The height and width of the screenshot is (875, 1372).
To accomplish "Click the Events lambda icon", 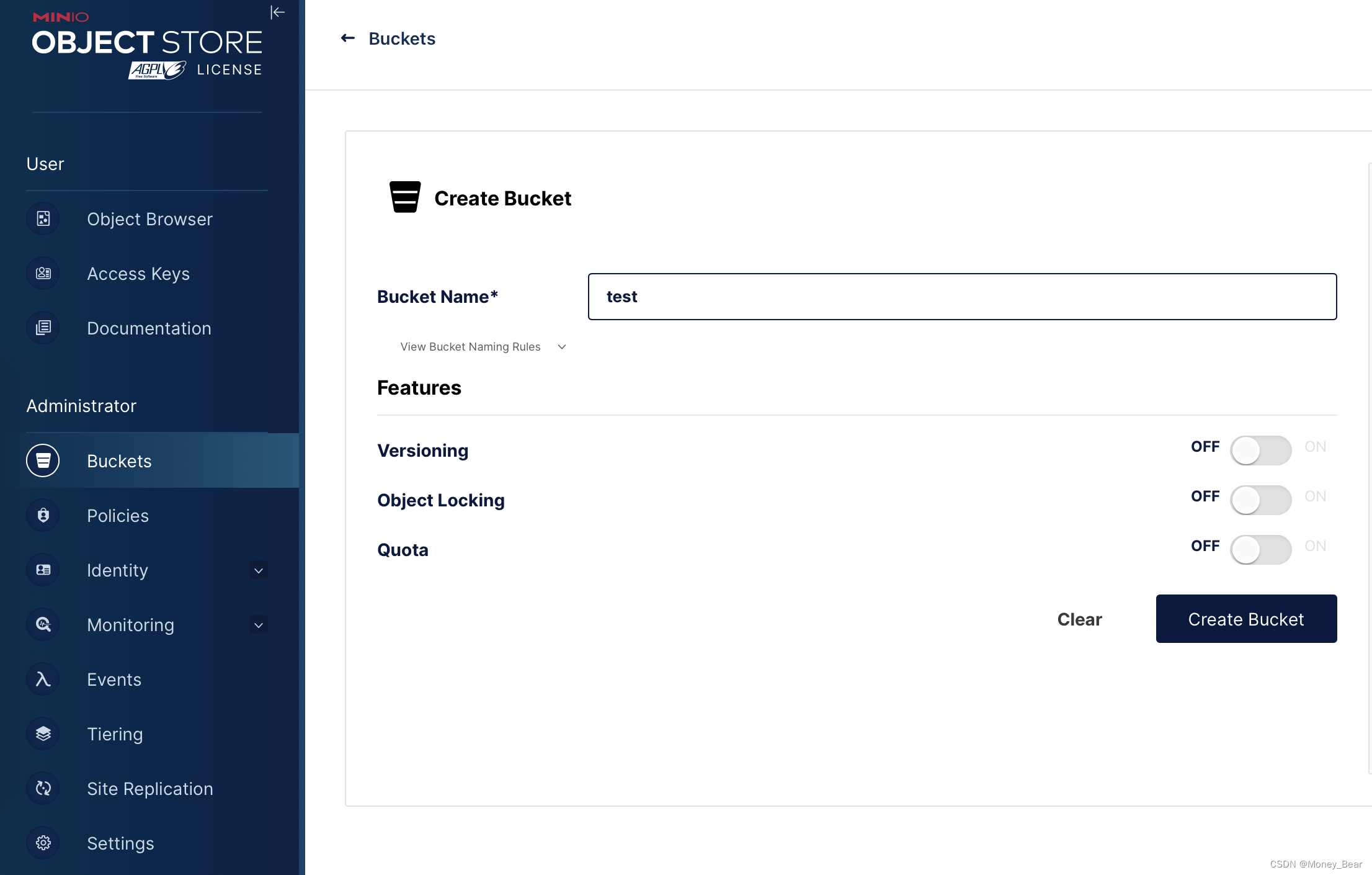I will click(43, 680).
